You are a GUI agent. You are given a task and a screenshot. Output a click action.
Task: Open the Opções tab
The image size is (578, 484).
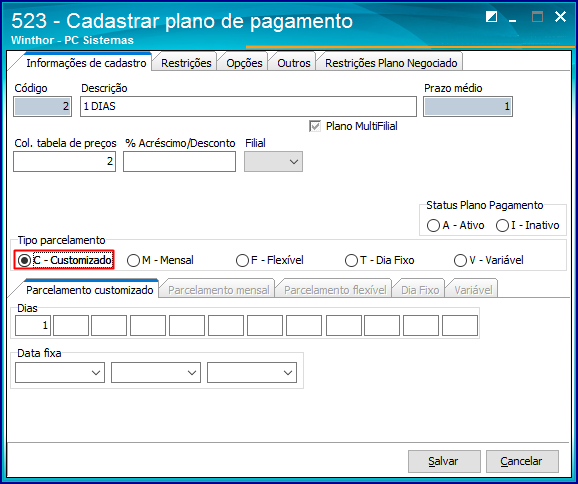(x=244, y=63)
